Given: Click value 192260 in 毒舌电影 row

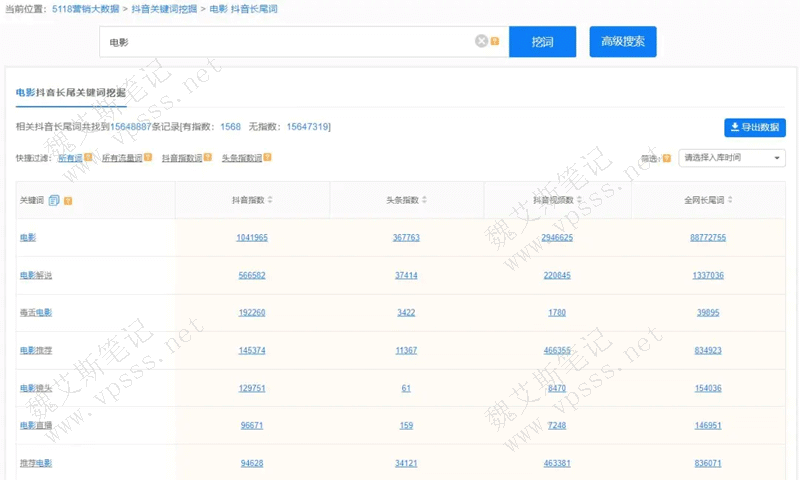Looking at the screenshot, I should [252, 312].
